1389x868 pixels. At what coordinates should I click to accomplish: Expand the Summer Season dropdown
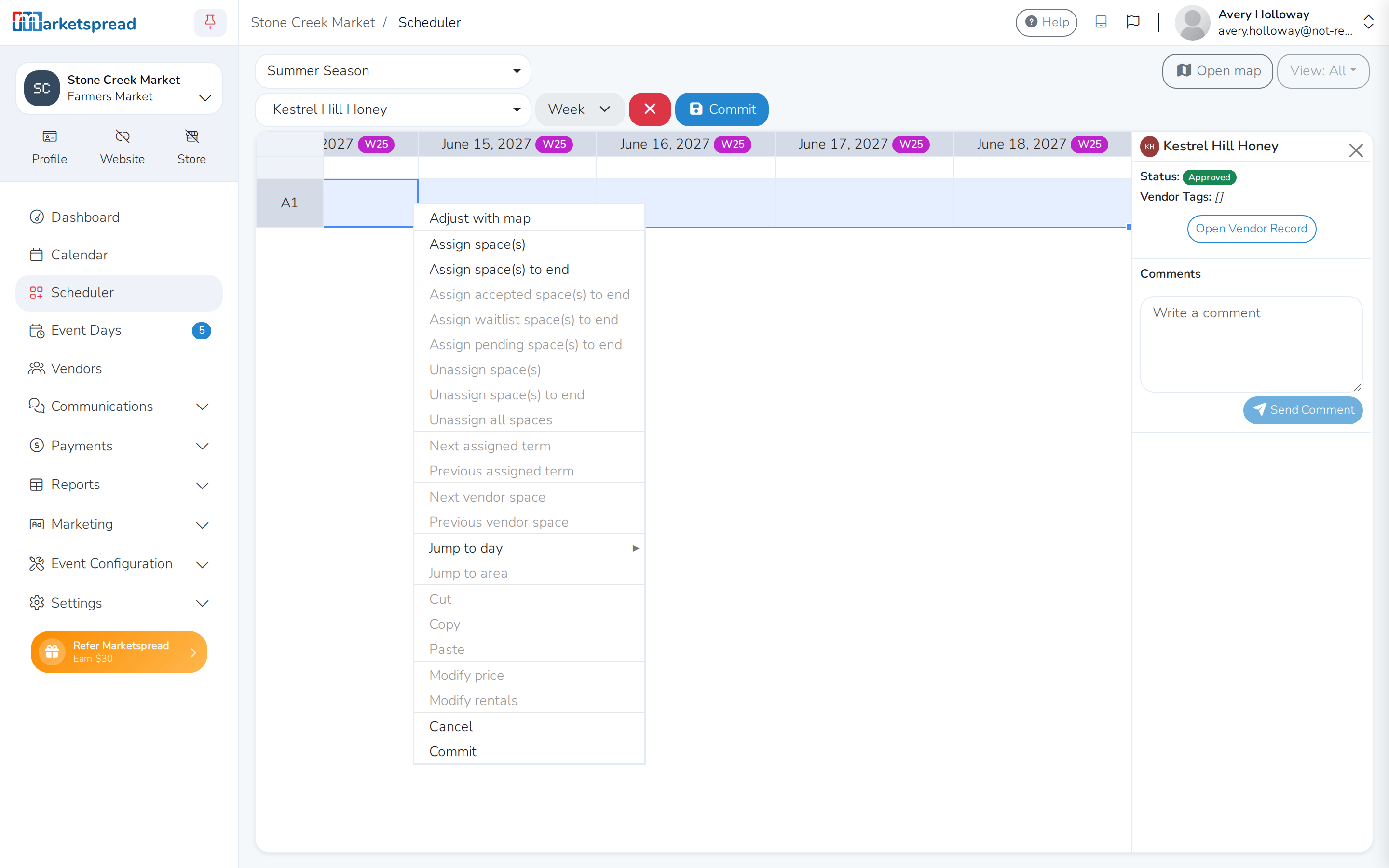coord(393,71)
